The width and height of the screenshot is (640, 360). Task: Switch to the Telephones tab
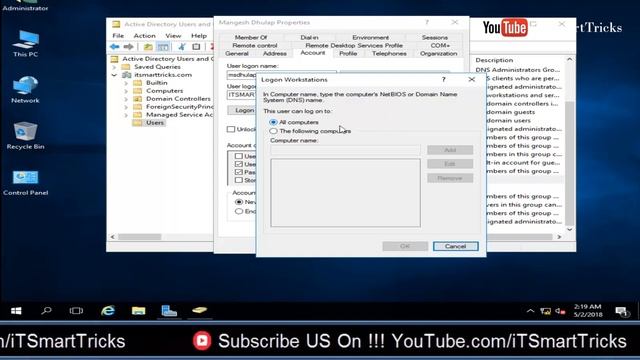389,53
